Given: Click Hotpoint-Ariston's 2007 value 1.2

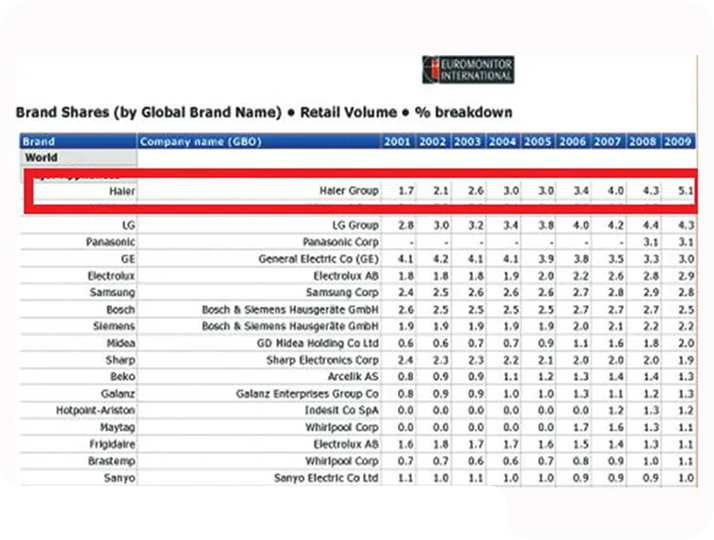Looking at the screenshot, I should (x=616, y=410).
